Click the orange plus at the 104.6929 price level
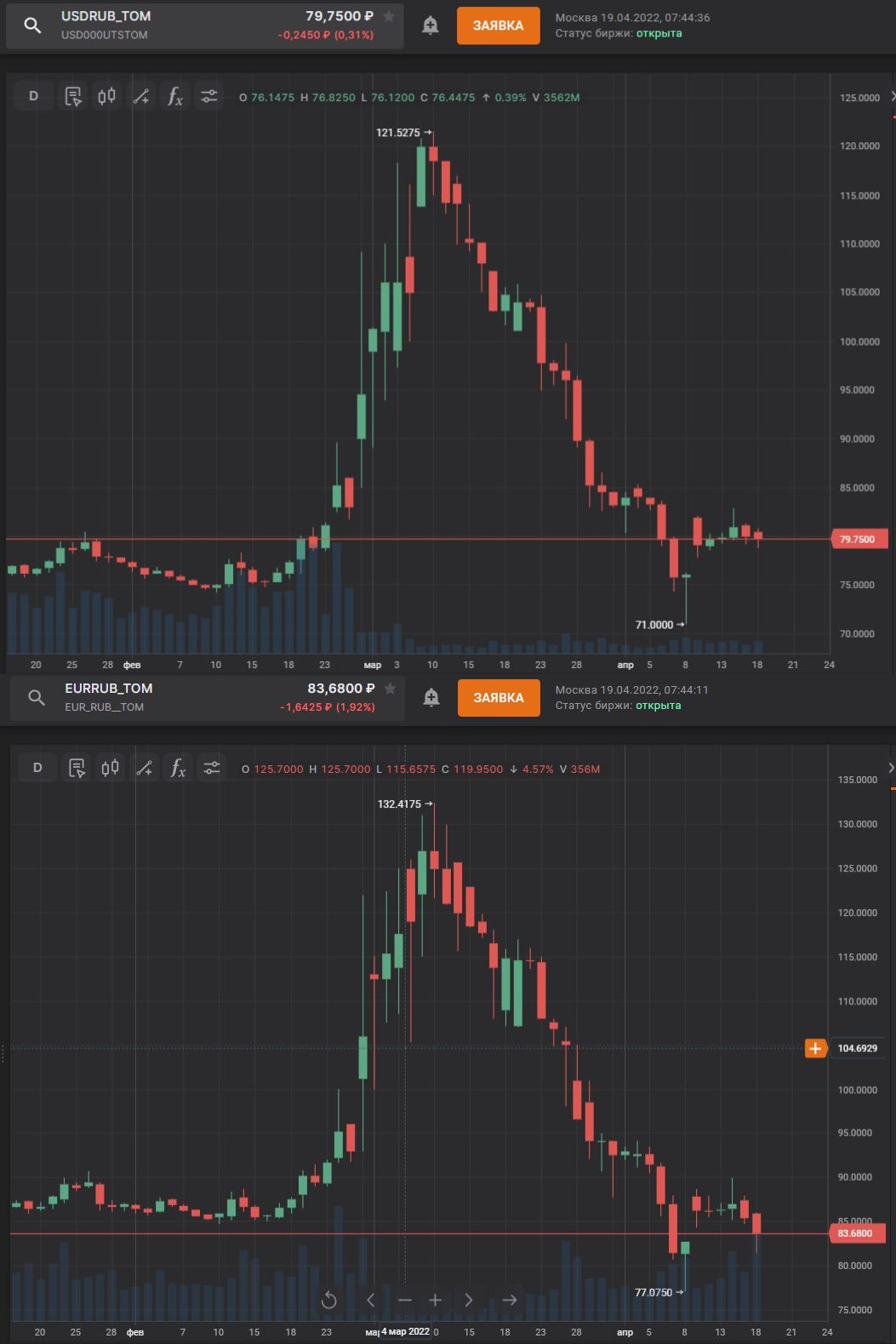The image size is (896, 1344). click(815, 1048)
